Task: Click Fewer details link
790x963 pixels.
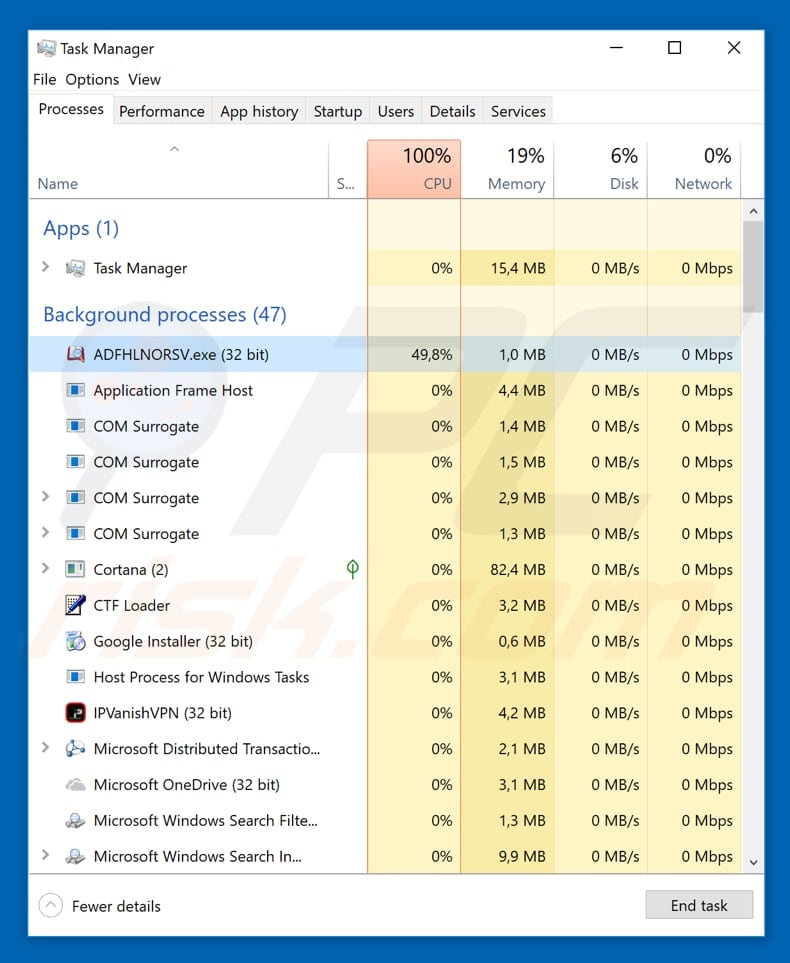Action: click(116, 906)
